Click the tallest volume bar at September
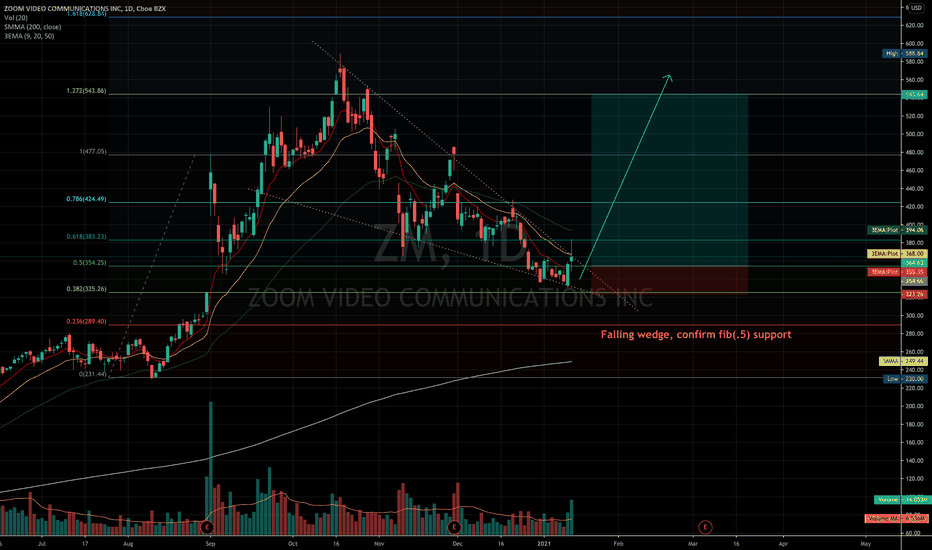 tap(210, 469)
